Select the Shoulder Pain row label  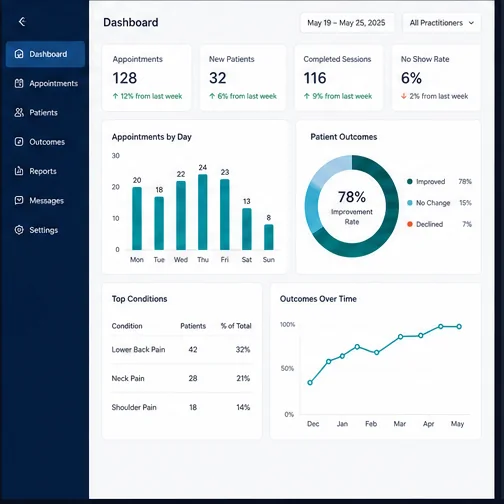pyautogui.click(x=134, y=407)
